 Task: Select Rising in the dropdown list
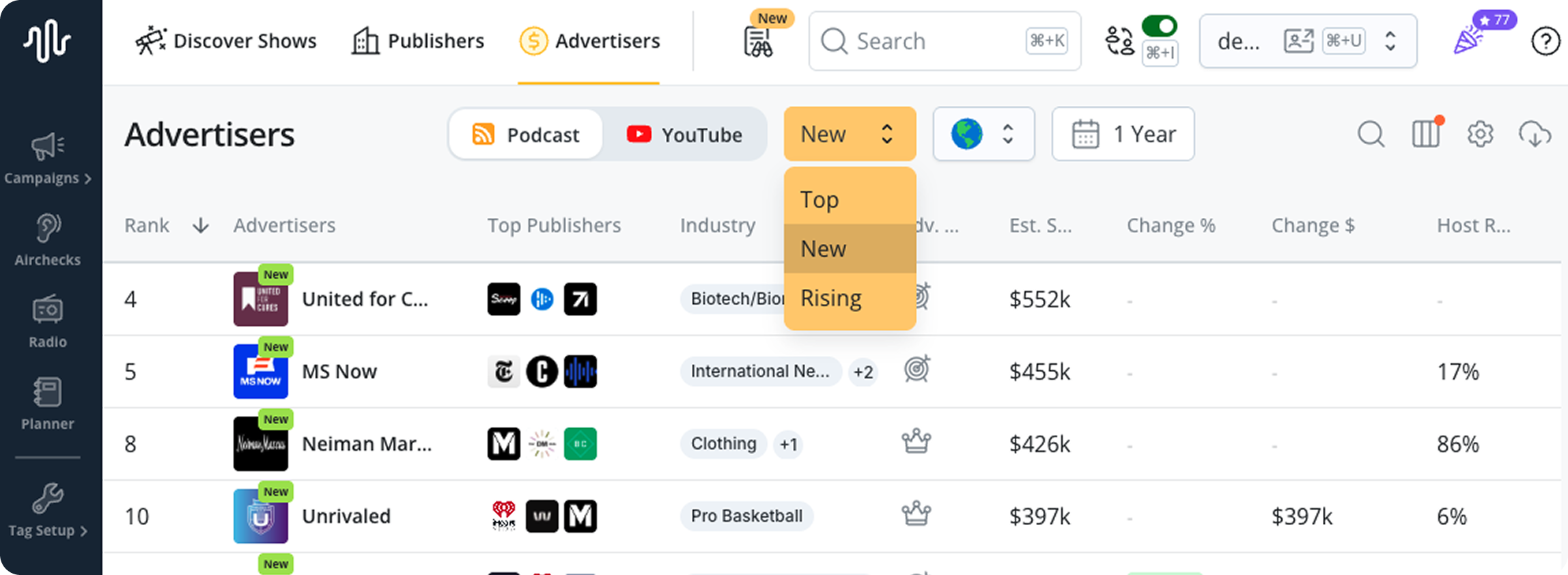(850, 298)
